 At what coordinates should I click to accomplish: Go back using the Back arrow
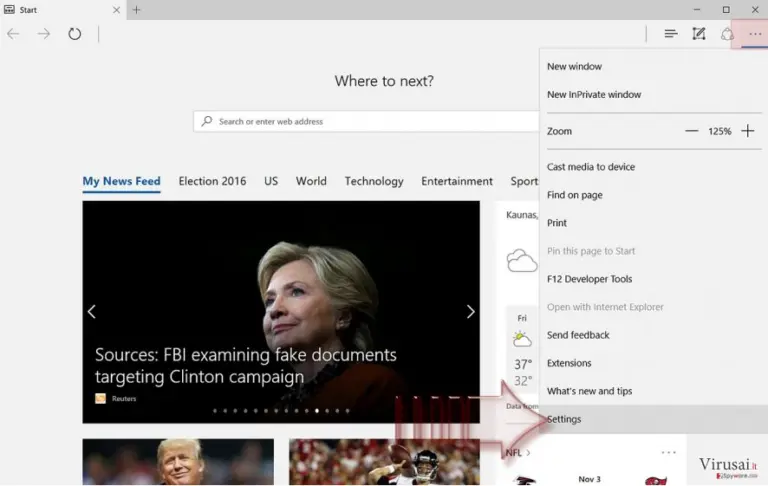tap(13, 34)
